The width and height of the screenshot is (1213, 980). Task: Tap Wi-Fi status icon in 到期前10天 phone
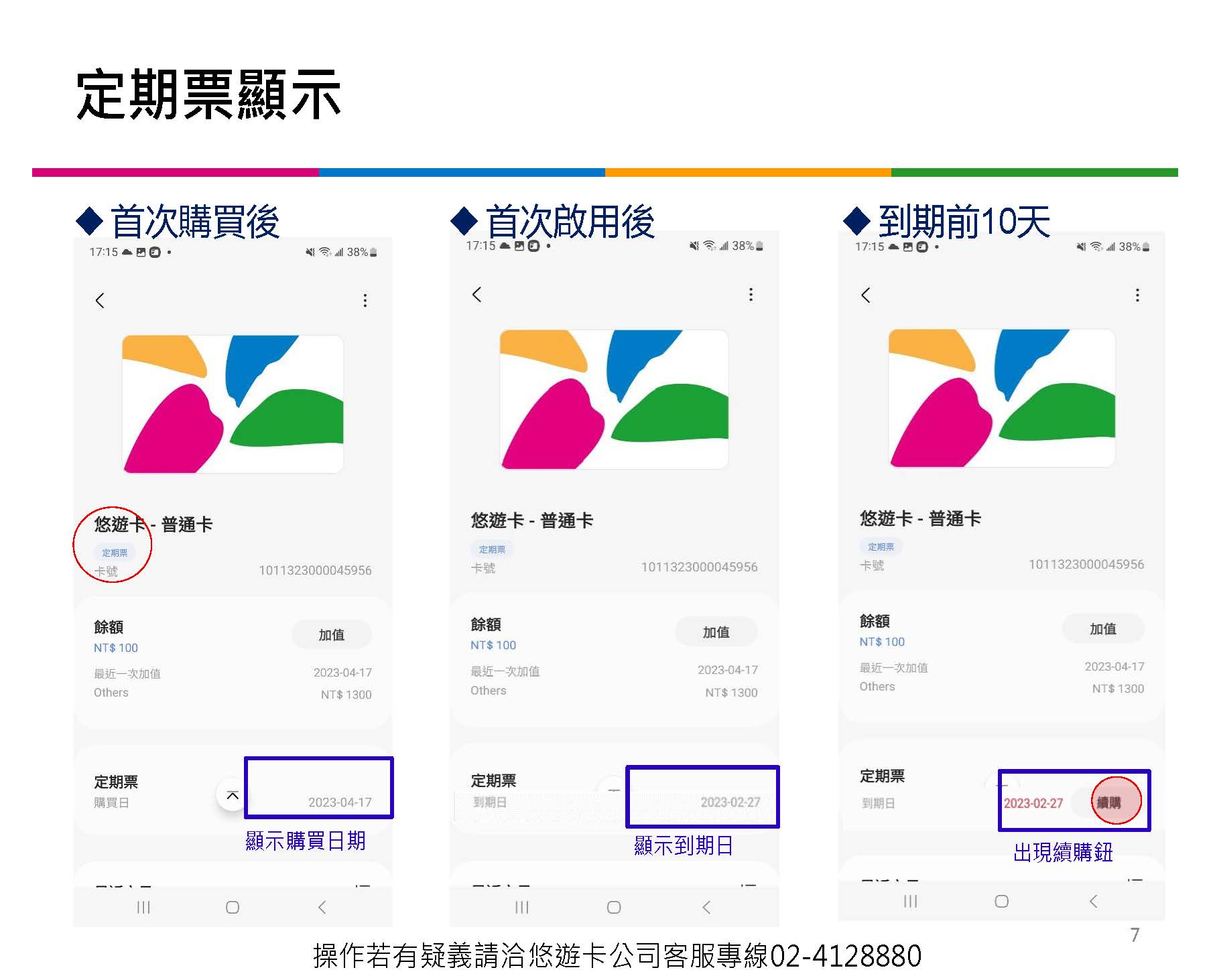[1096, 247]
